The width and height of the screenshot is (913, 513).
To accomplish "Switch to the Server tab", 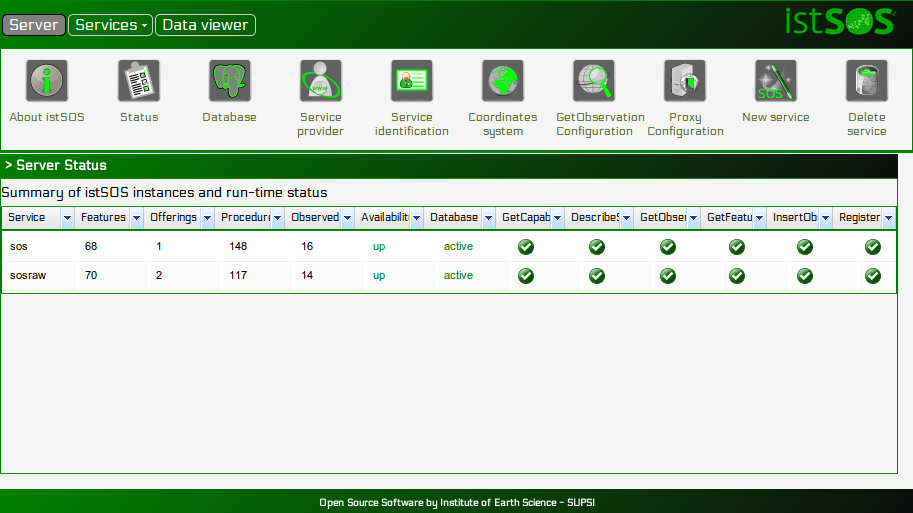I will click(34, 25).
